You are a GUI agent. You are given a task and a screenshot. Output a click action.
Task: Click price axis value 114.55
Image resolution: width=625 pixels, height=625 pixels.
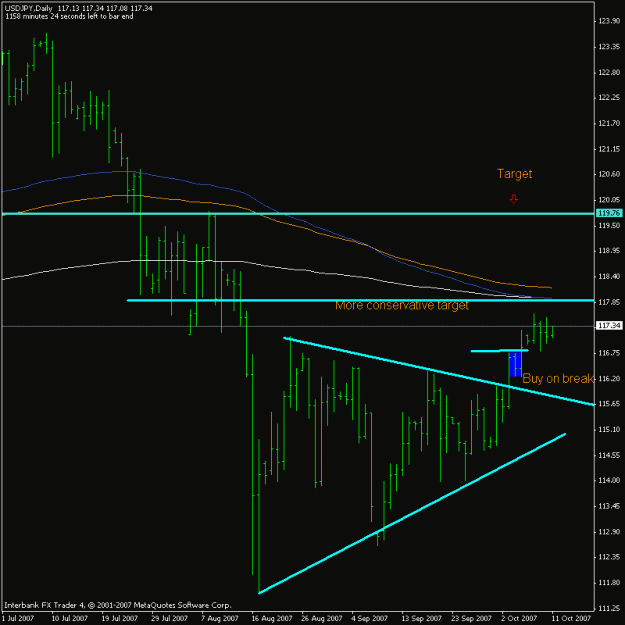coord(609,455)
